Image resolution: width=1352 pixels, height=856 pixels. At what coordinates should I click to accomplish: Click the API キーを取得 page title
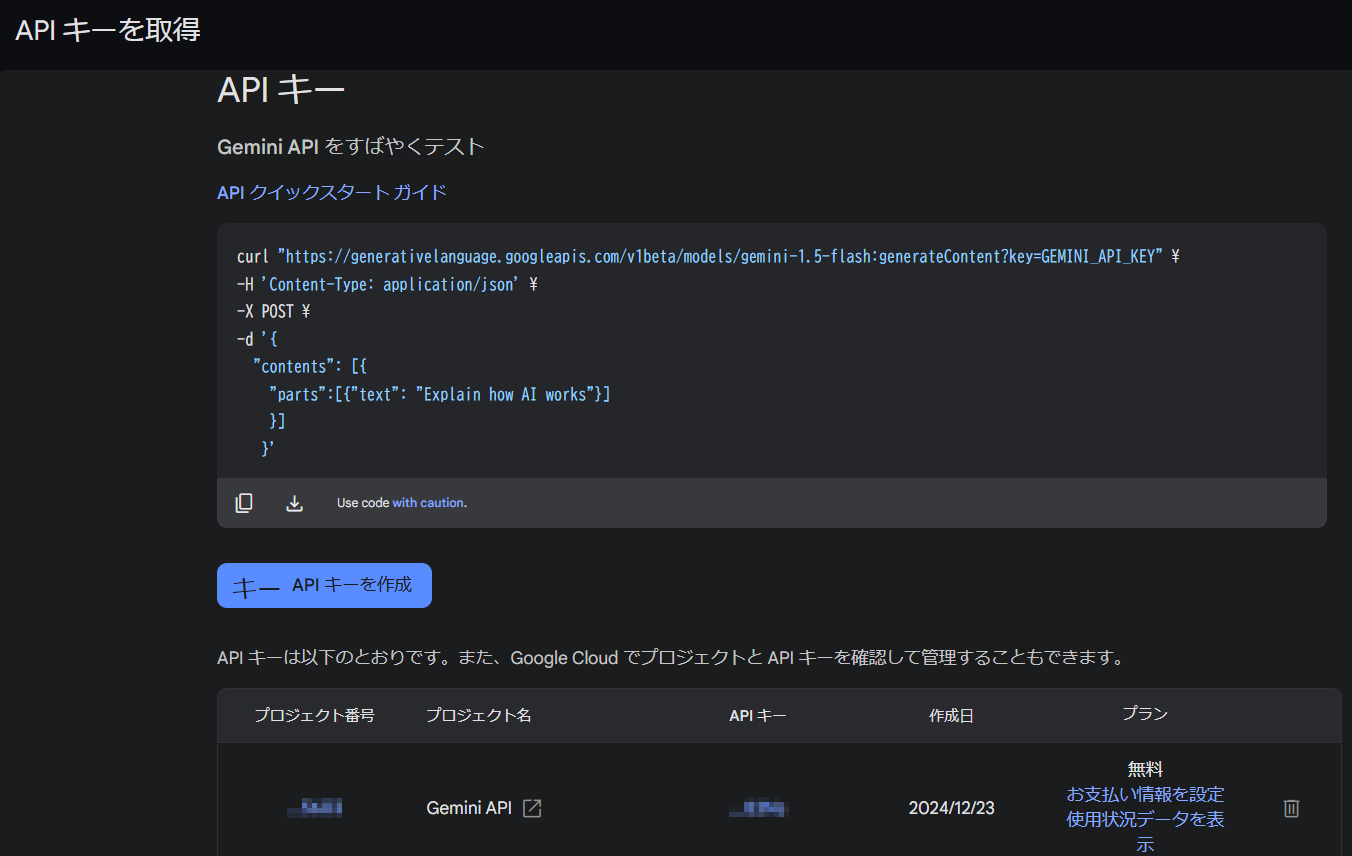(x=108, y=30)
